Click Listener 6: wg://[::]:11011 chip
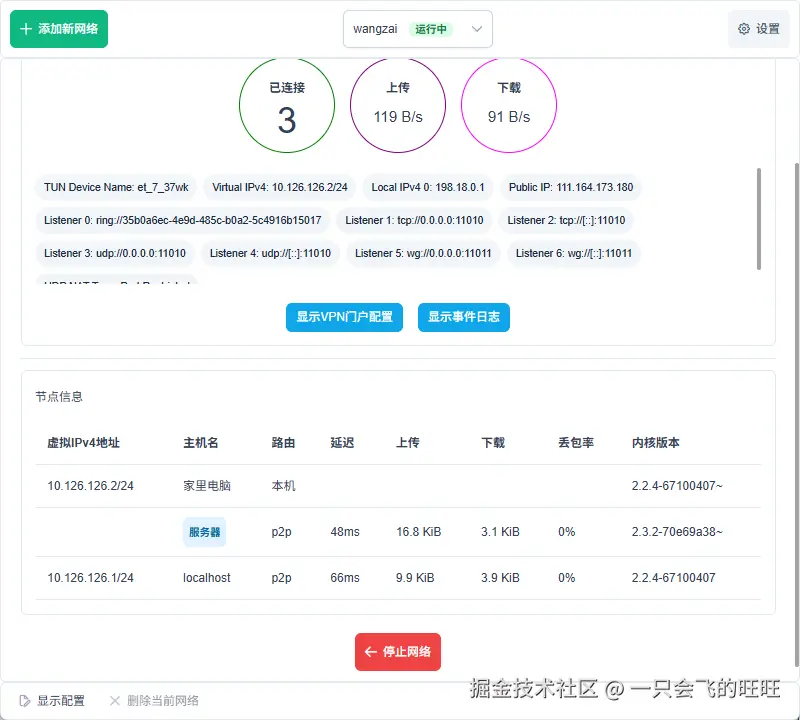This screenshot has width=800, height=720. click(x=574, y=253)
